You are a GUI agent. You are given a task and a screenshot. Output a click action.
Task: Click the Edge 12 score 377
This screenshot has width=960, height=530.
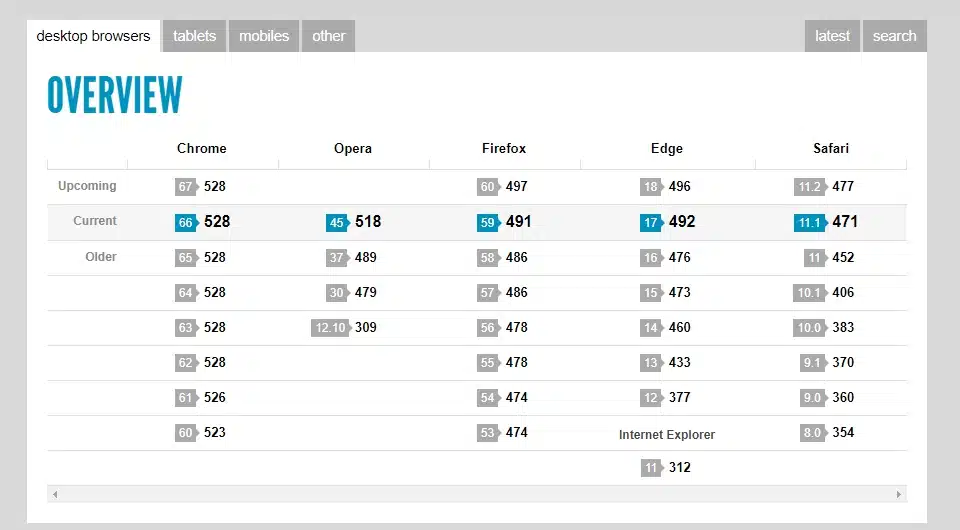click(680, 398)
